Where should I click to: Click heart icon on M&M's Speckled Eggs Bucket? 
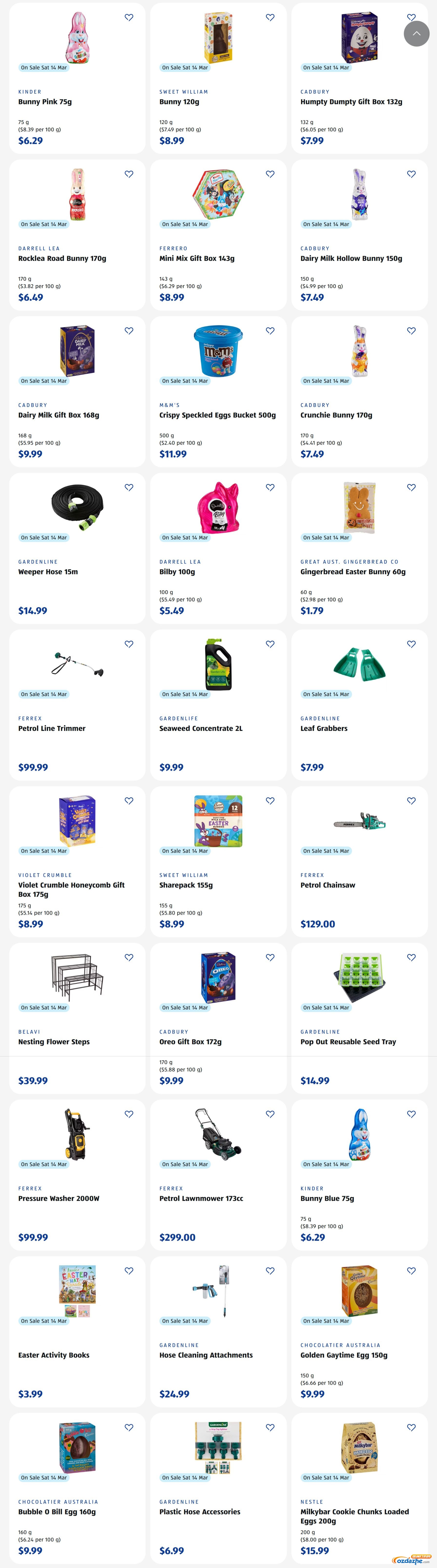270,331
